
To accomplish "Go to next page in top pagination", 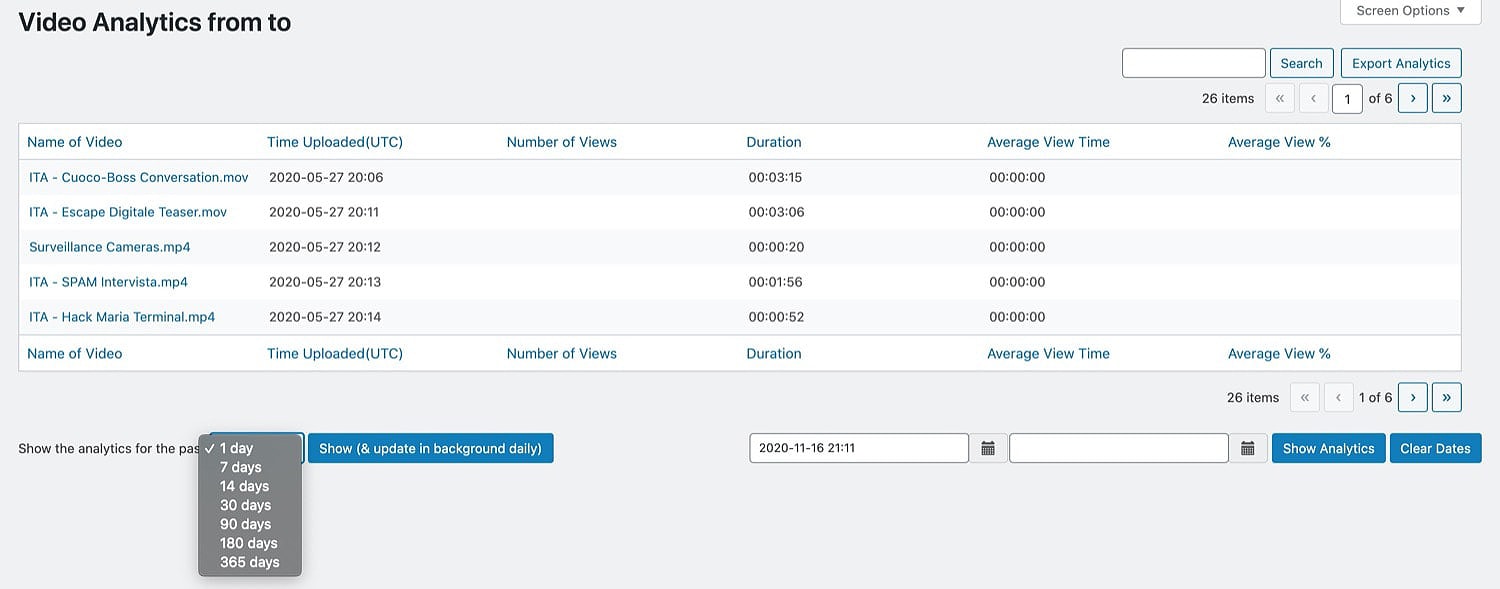I will coord(1412,98).
